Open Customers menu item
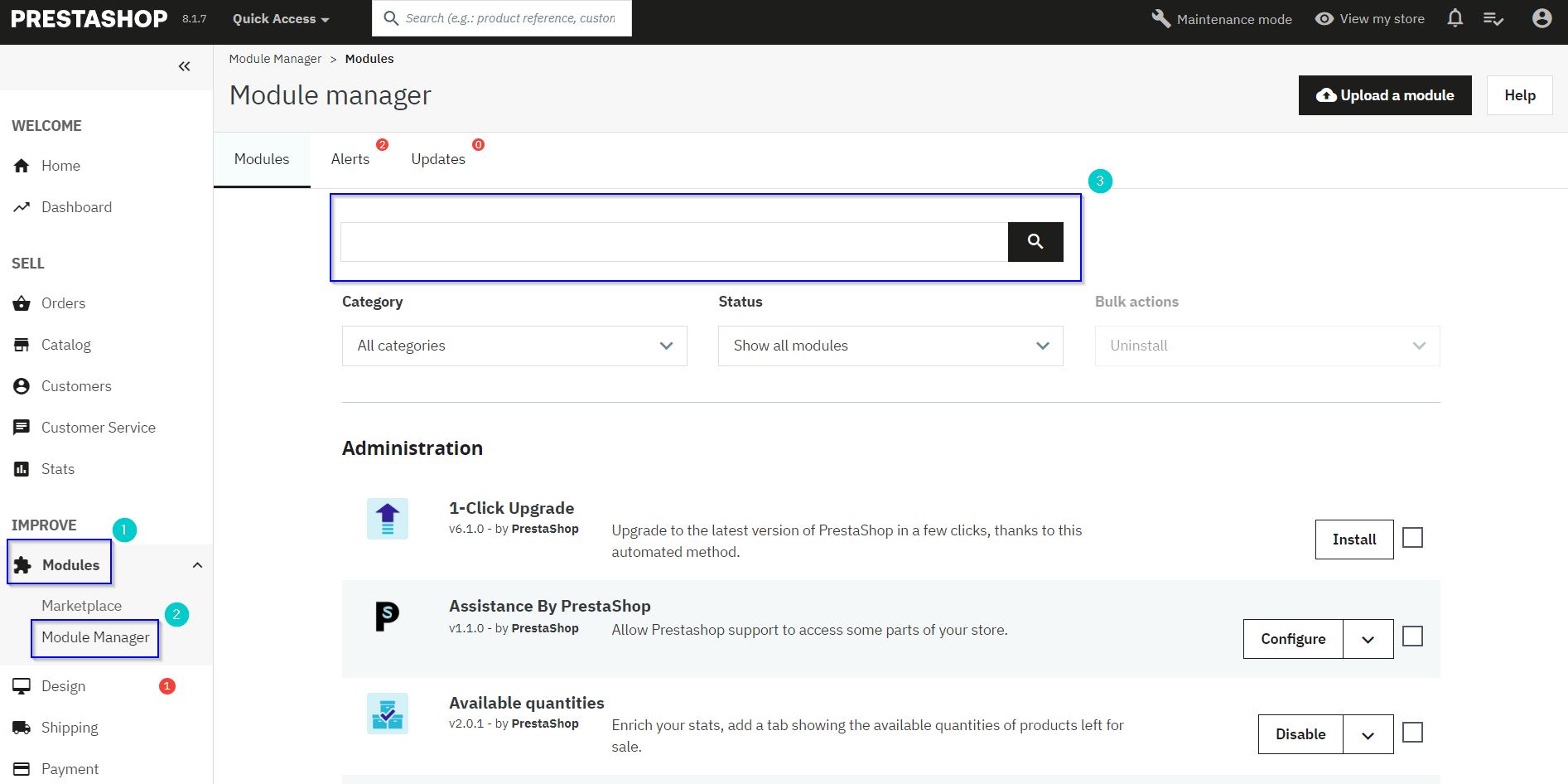Screen dimensions: 1568x784 click(76, 386)
